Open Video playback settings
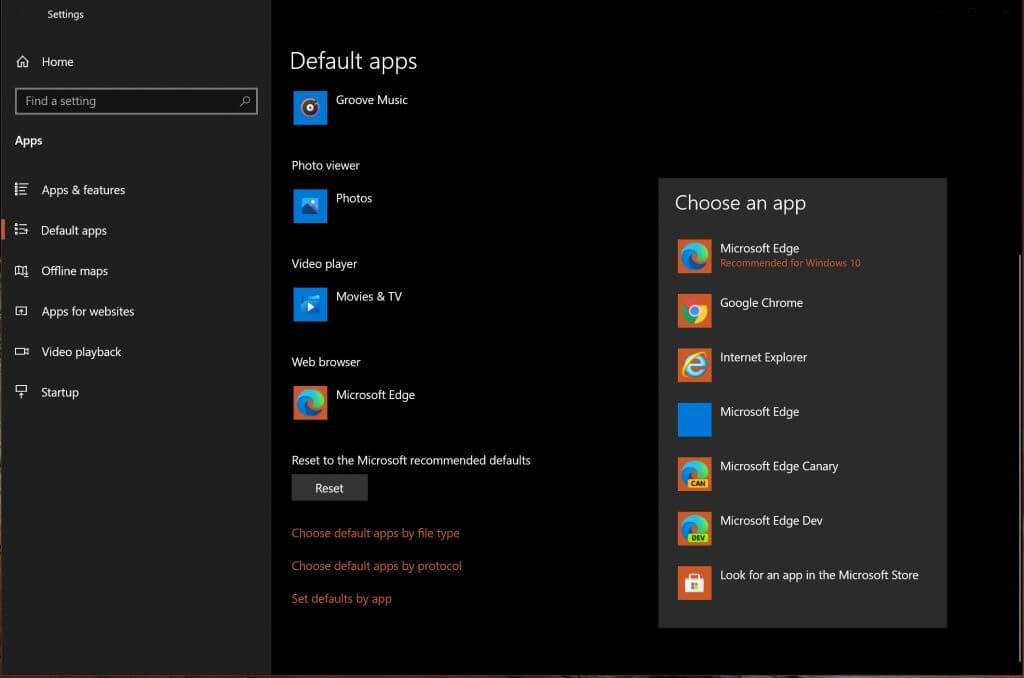The image size is (1024, 678). [x=80, y=351]
